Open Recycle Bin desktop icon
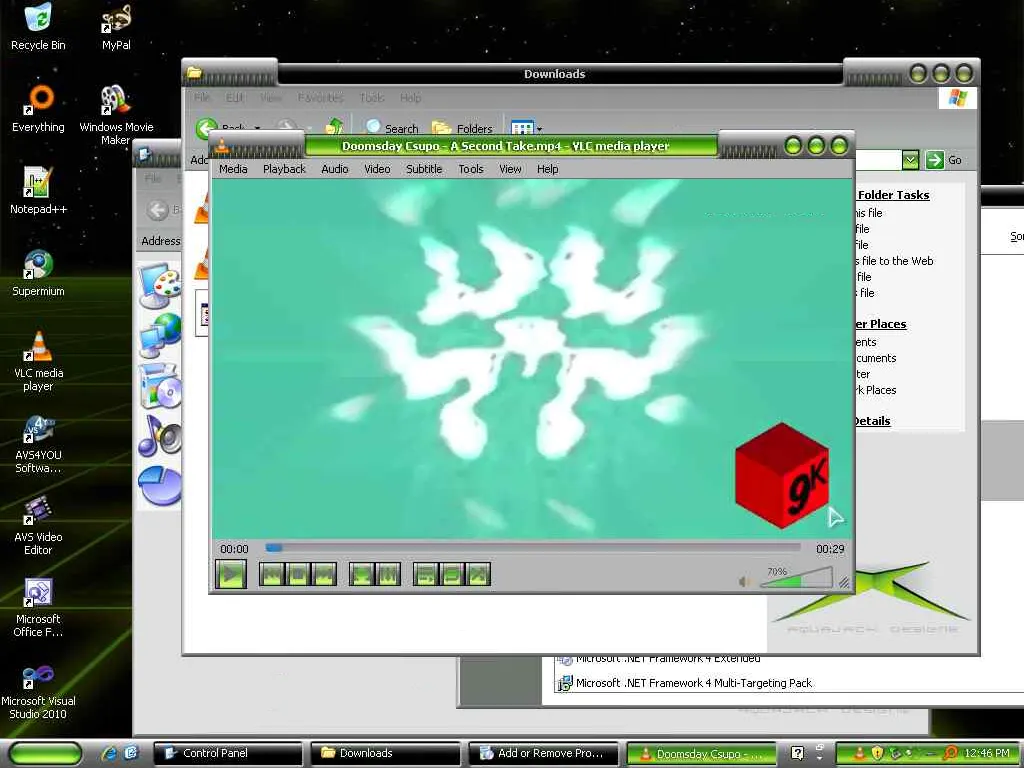Image resolution: width=1024 pixels, height=768 pixels. 38,26
